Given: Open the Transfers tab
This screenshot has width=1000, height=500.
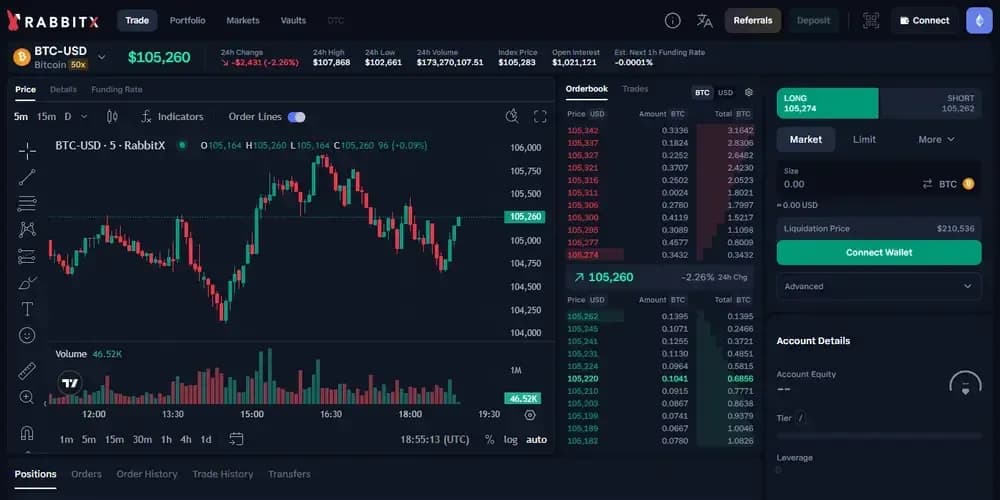Looking at the screenshot, I should tap(290, 474).
